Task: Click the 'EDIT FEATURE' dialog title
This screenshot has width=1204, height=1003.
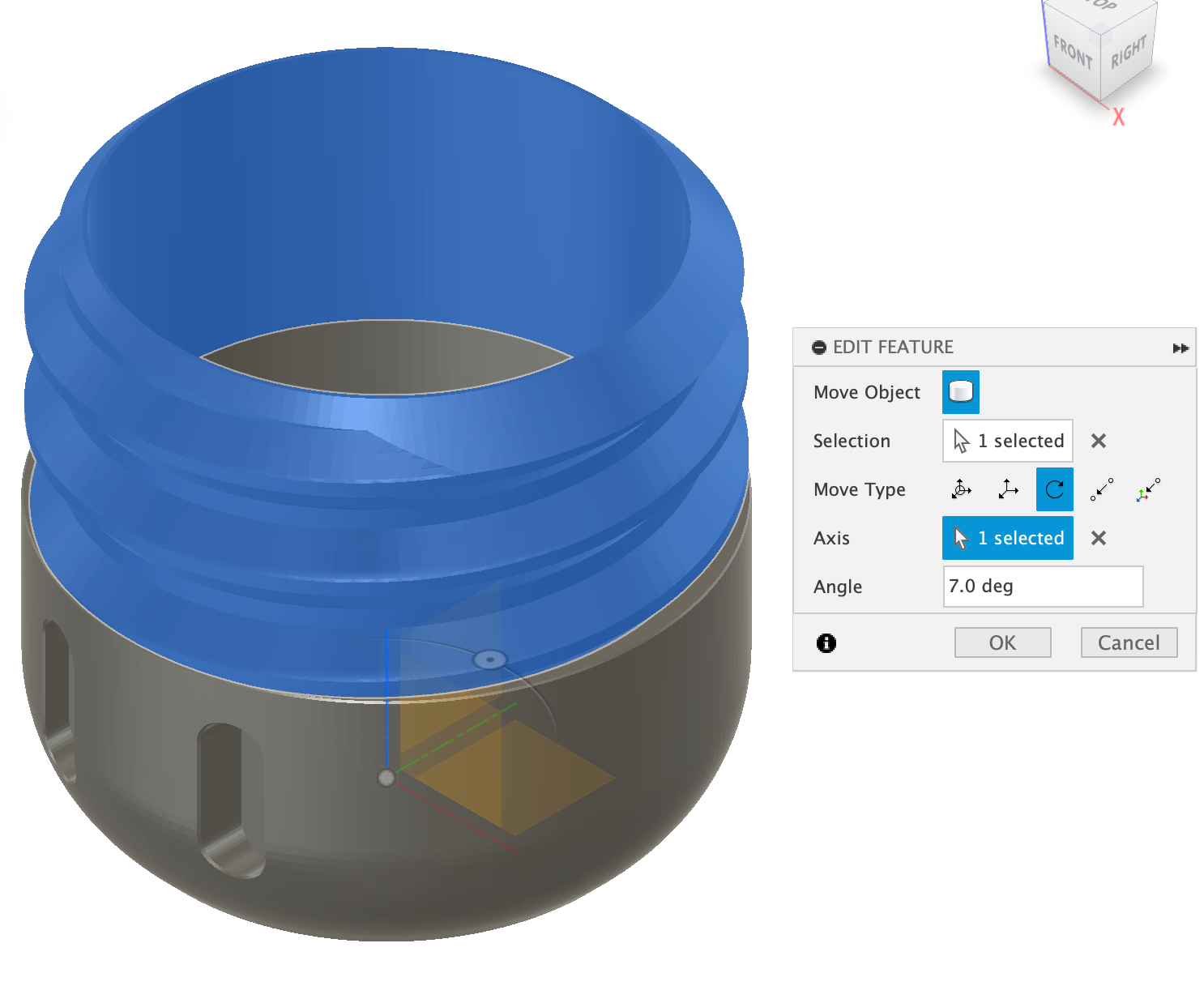Action: [893, 348]
